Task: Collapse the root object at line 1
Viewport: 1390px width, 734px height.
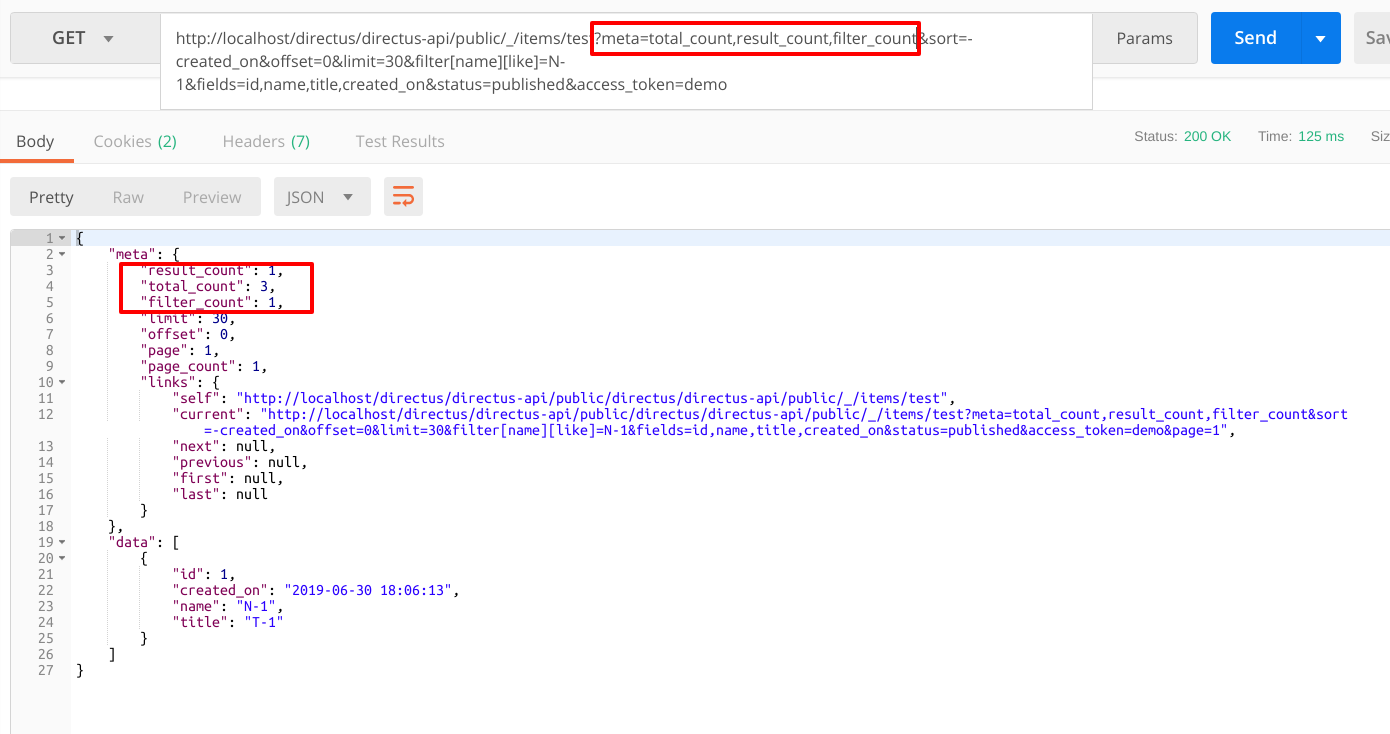Action: [x=62, y=238]
